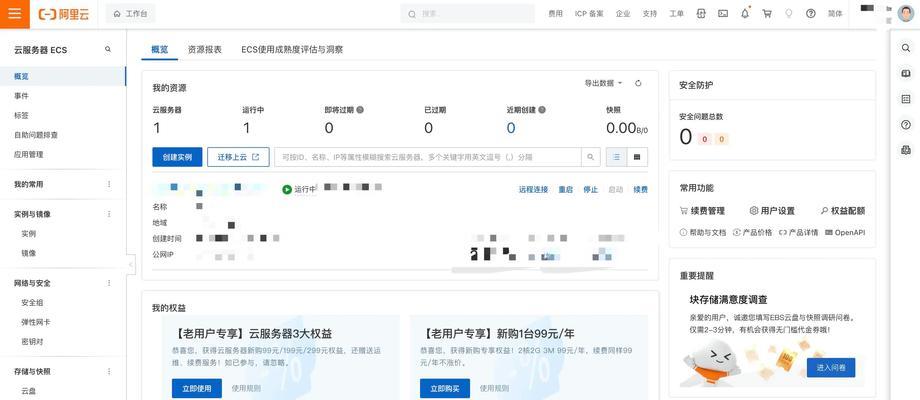
Task: Open 帮助与文档 link
Action: [703, 232]
